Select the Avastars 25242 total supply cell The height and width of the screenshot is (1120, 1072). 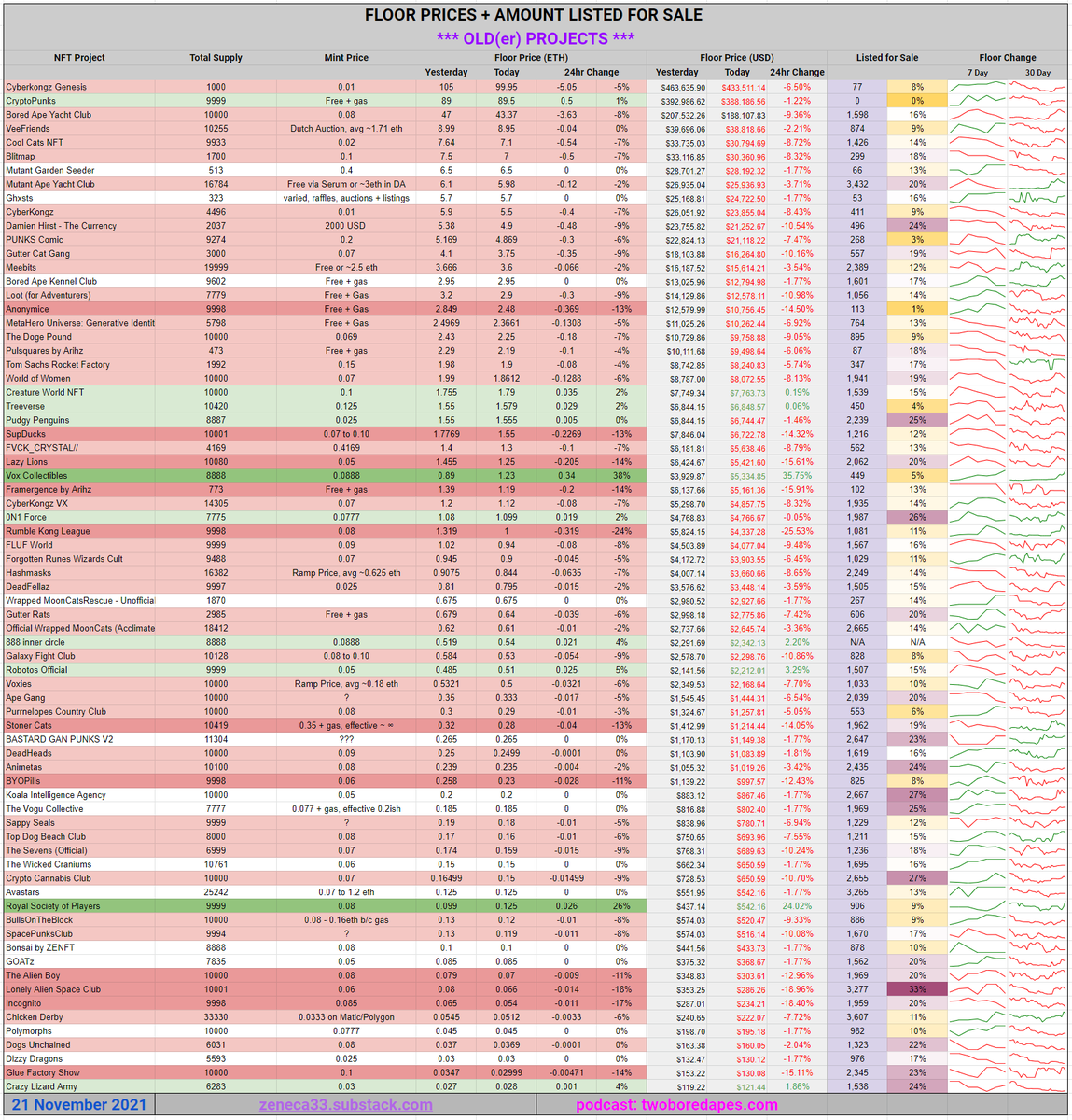click(x=216, y=892)
